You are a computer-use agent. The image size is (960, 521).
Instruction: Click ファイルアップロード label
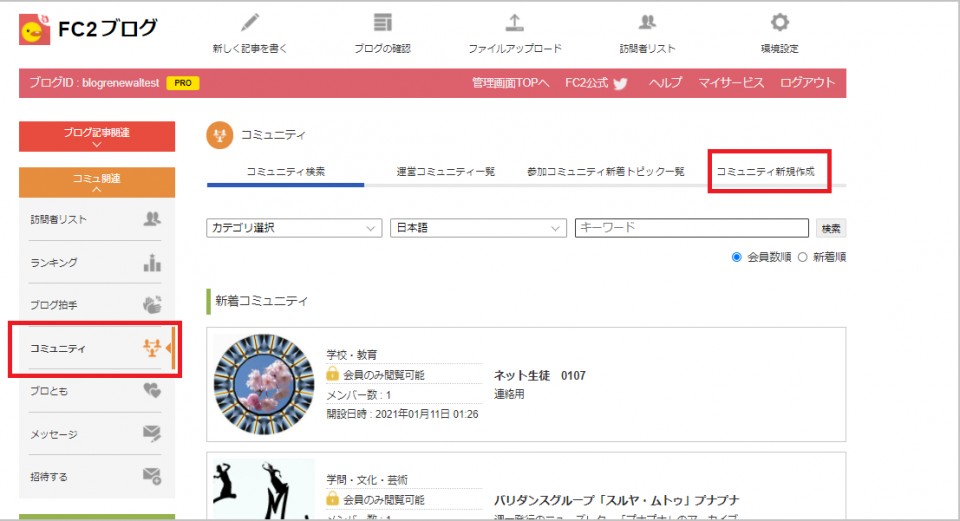(515, 48)
